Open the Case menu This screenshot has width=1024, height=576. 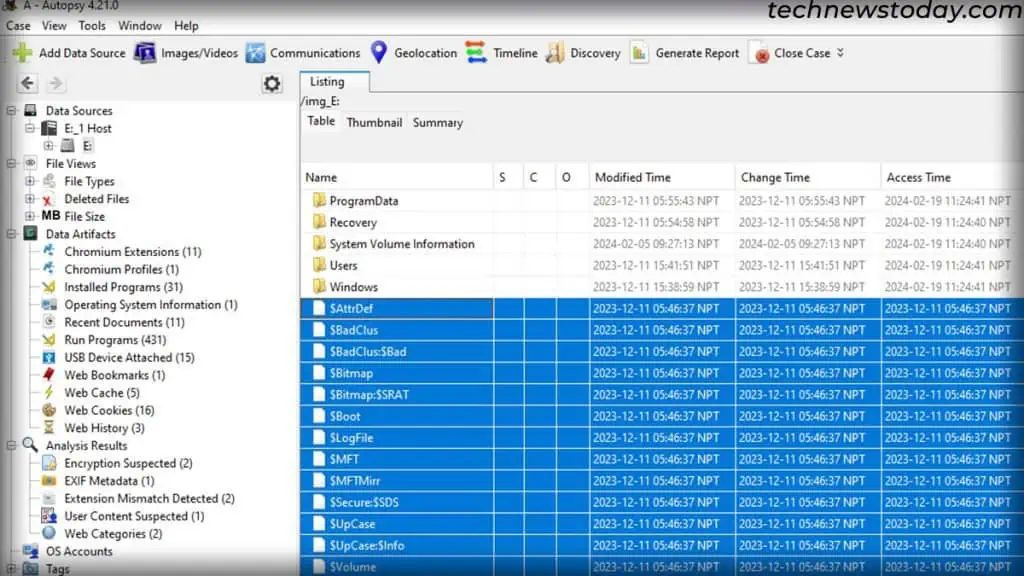click(18, 25)
